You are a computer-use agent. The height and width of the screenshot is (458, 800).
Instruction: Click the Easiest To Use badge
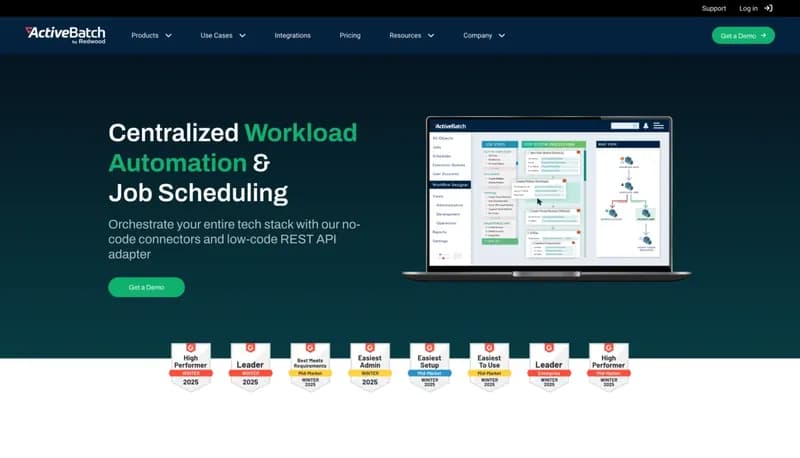(x=489, y=367)
